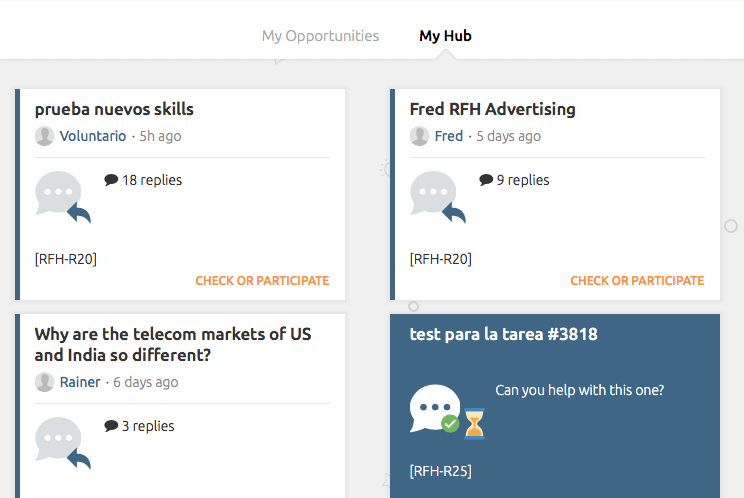The width and height of the screenshot is (744, 498).
Task: Click CHECK OR PARTICIPATE under Fred RFH Advertising
Action: 637,281
